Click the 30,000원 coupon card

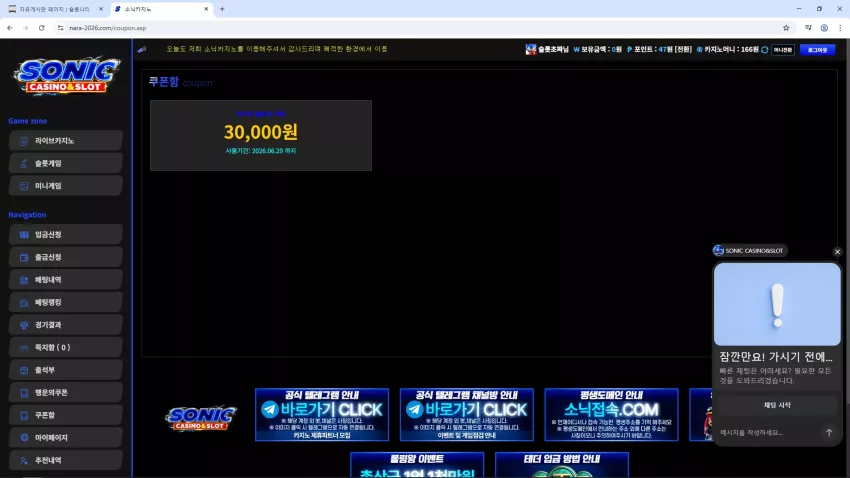(261, 135)
